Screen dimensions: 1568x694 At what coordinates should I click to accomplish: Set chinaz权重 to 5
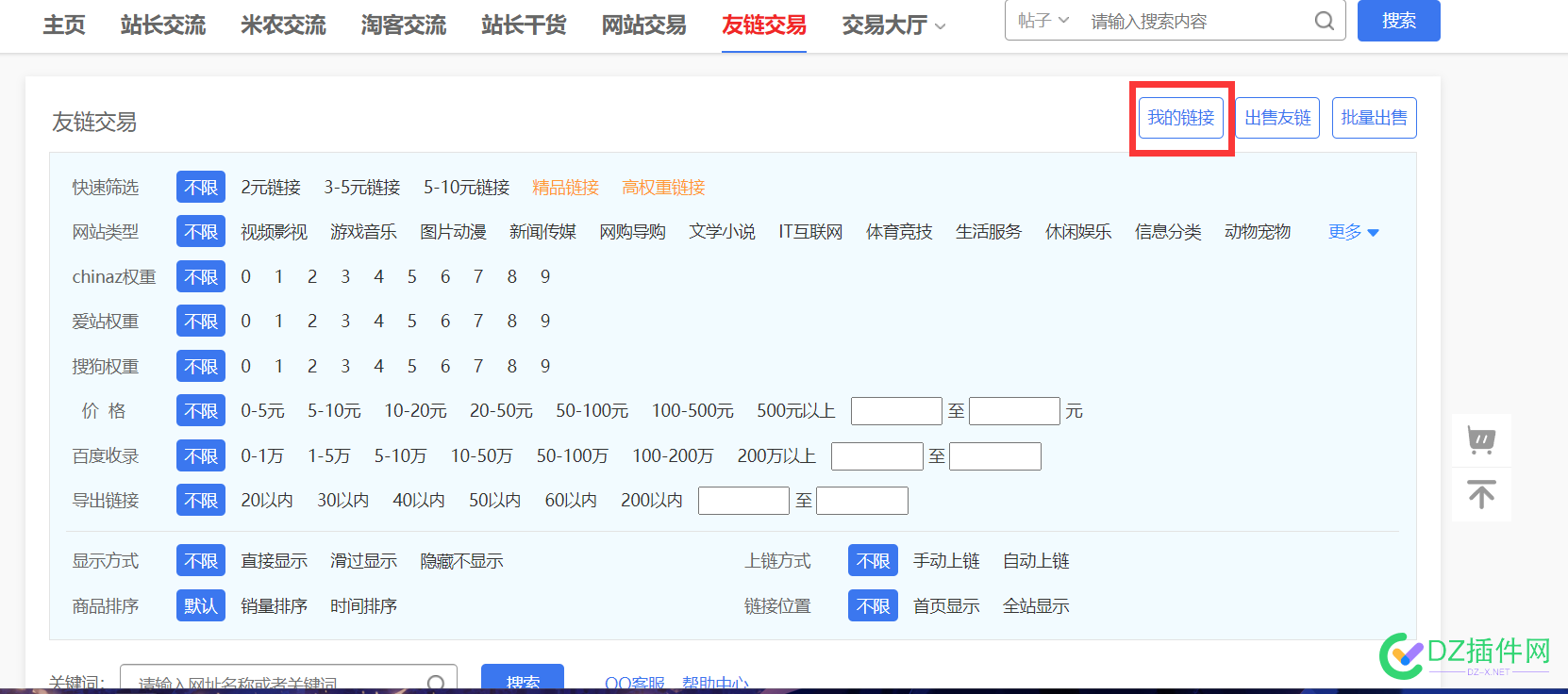tap(411, 277)
